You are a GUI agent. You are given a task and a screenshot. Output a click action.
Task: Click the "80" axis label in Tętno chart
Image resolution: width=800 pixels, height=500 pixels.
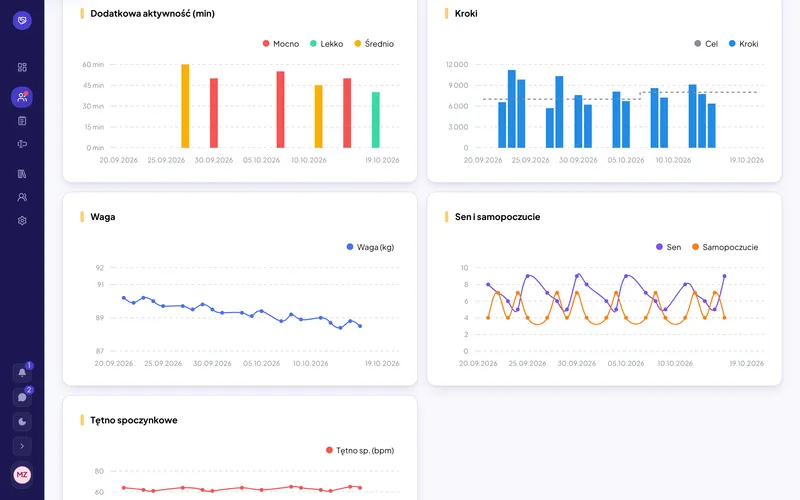click(99, 471)
